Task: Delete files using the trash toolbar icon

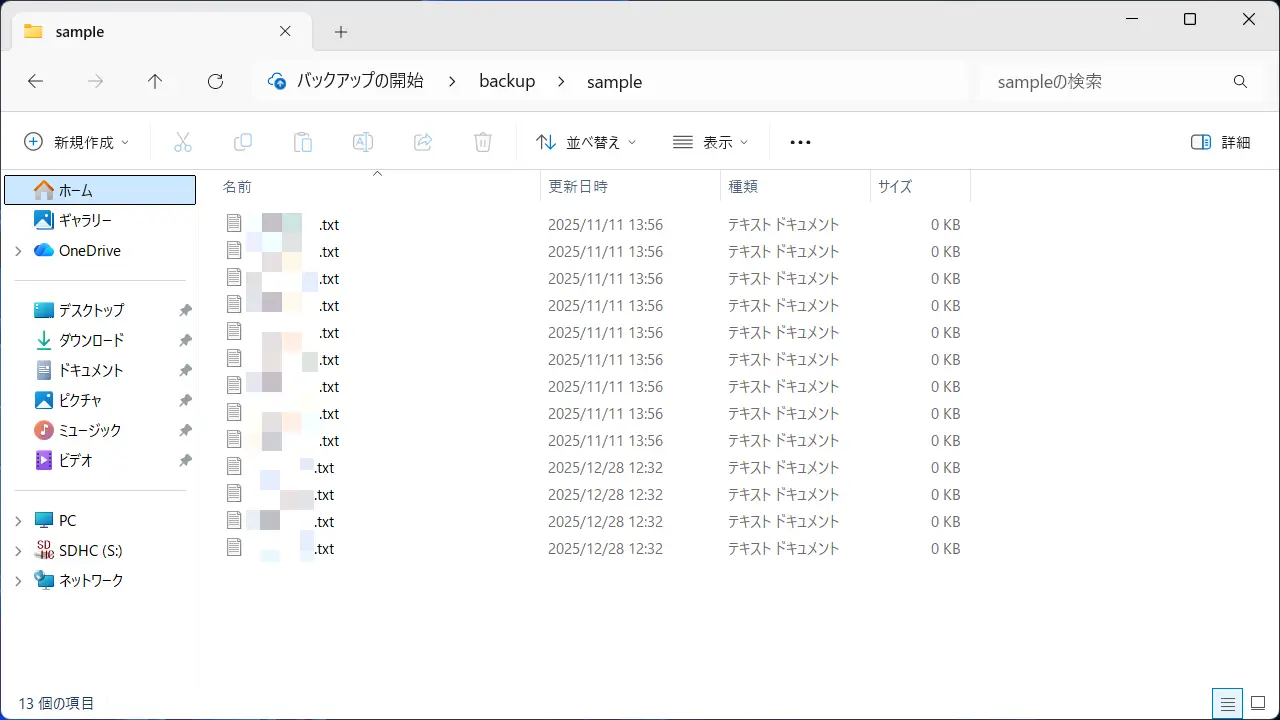Action: pos(483,141)
